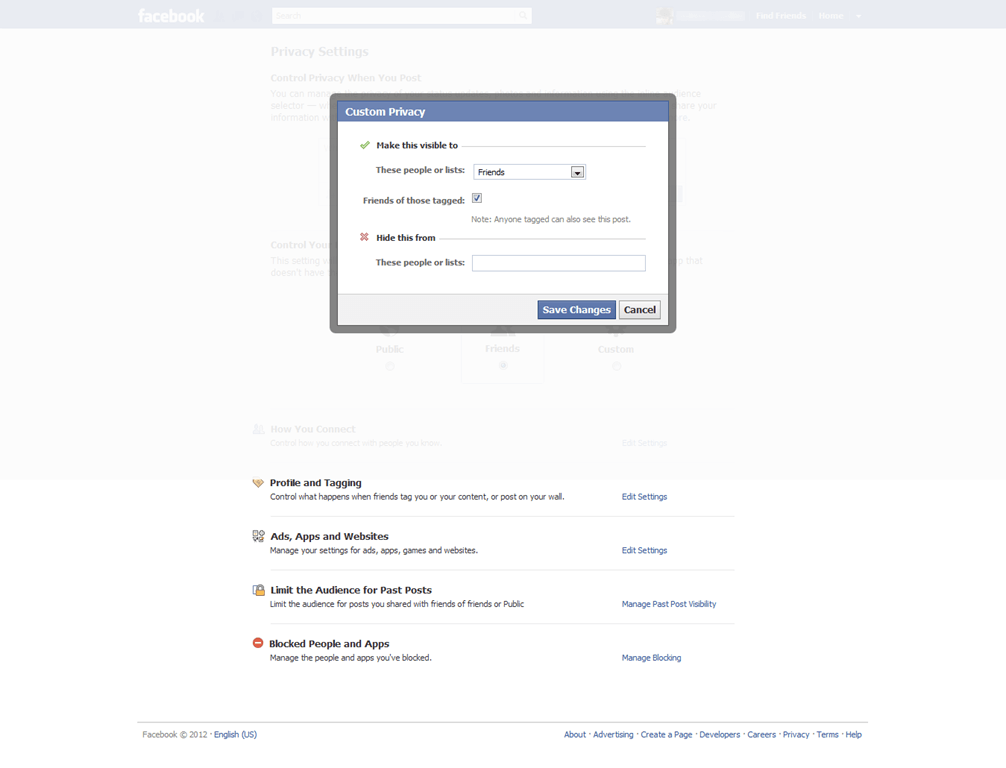Click the Terms footer link
The image size is (1006, 768).
(827, 735)
